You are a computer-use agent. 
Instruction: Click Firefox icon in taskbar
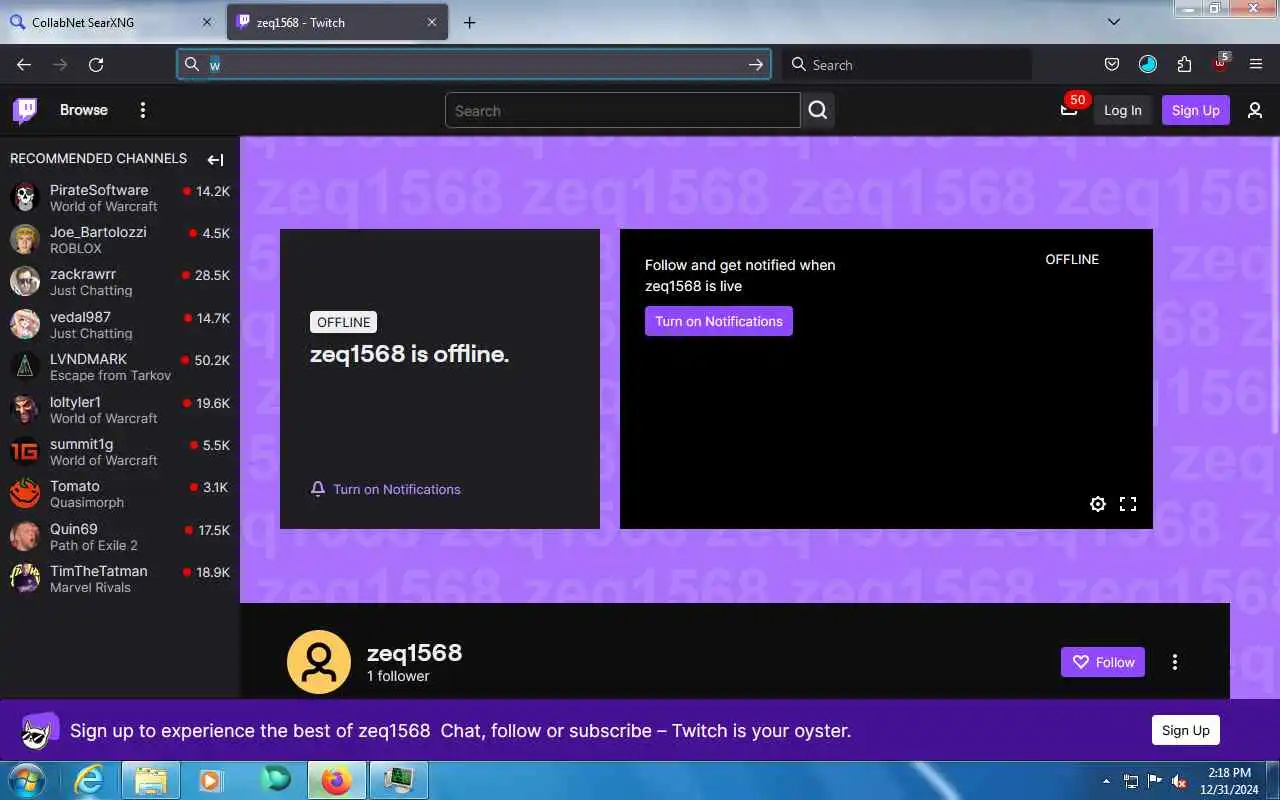point(336,779)
